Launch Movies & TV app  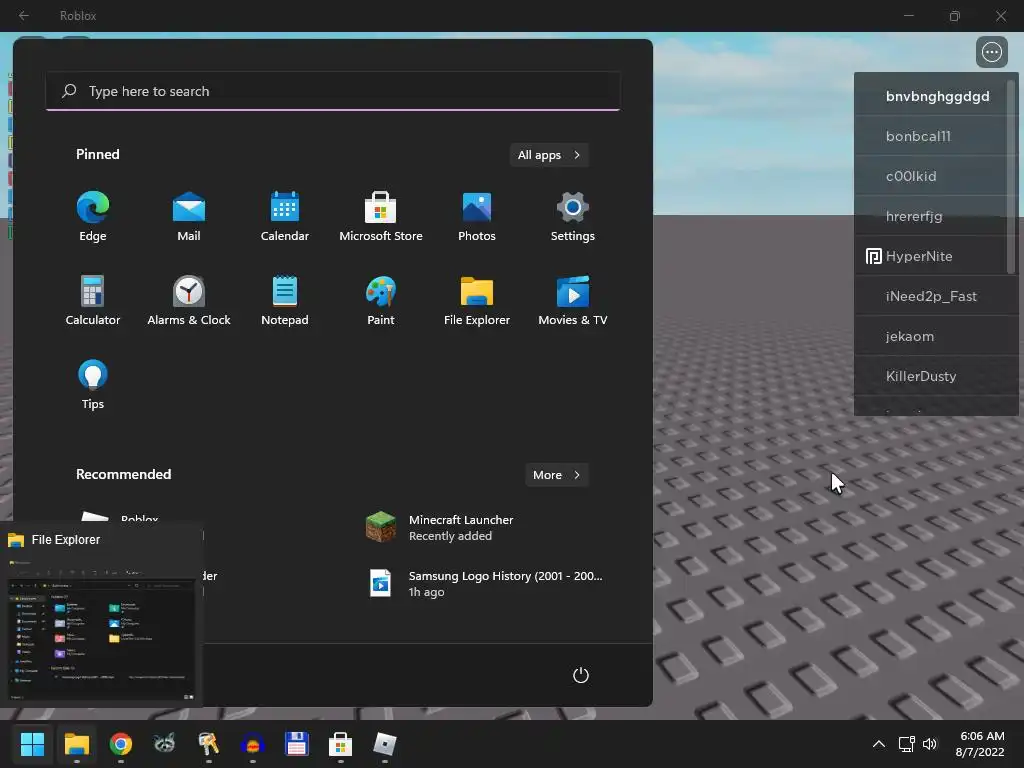tap(573, 300)
